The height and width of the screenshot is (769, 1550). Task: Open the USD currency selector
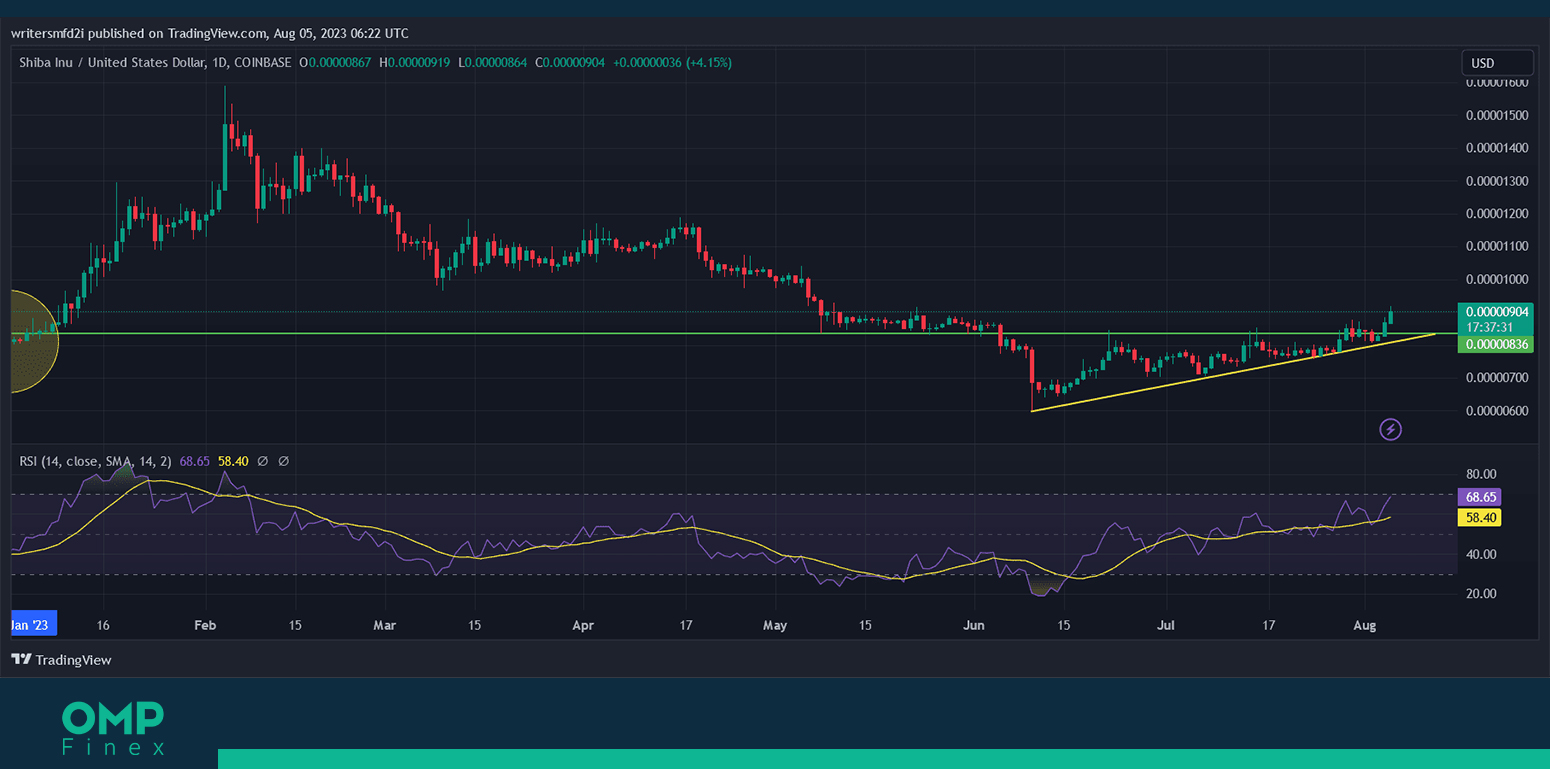click(1497, 63)
